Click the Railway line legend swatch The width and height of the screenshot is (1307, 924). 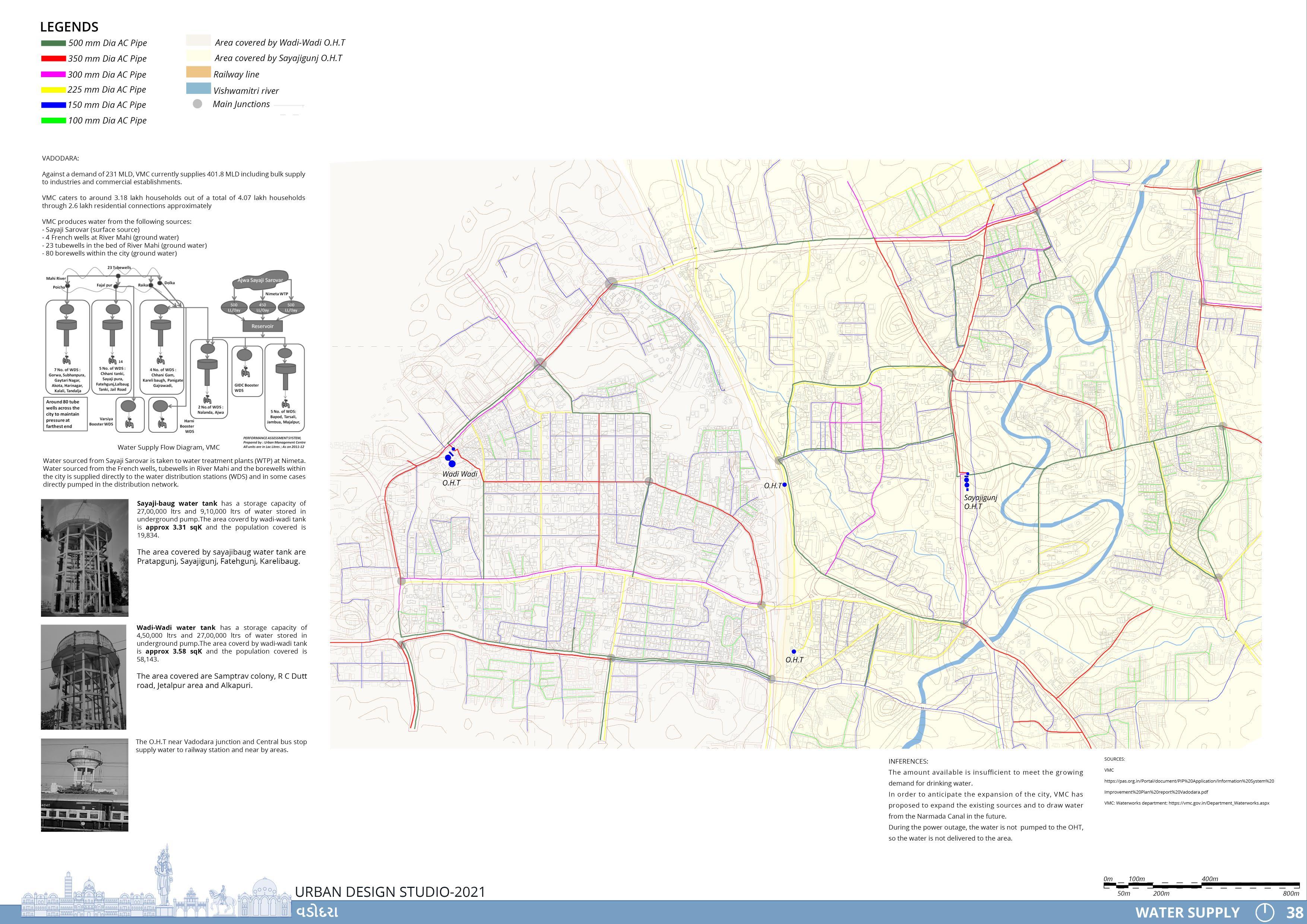198,73
